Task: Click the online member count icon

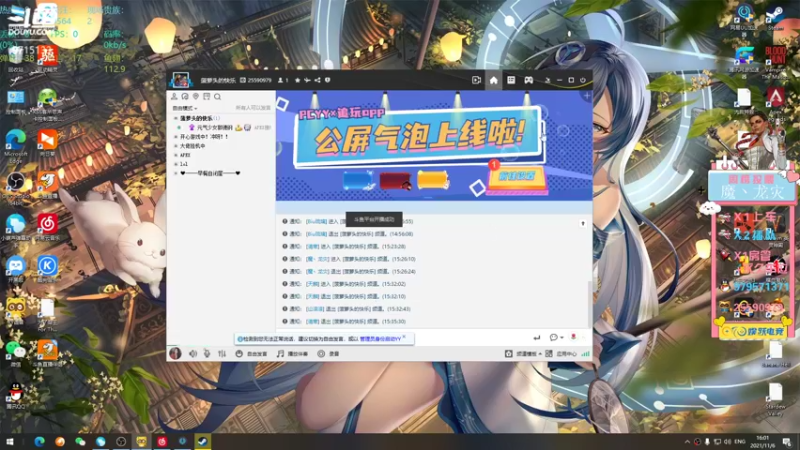Action: 283,80
